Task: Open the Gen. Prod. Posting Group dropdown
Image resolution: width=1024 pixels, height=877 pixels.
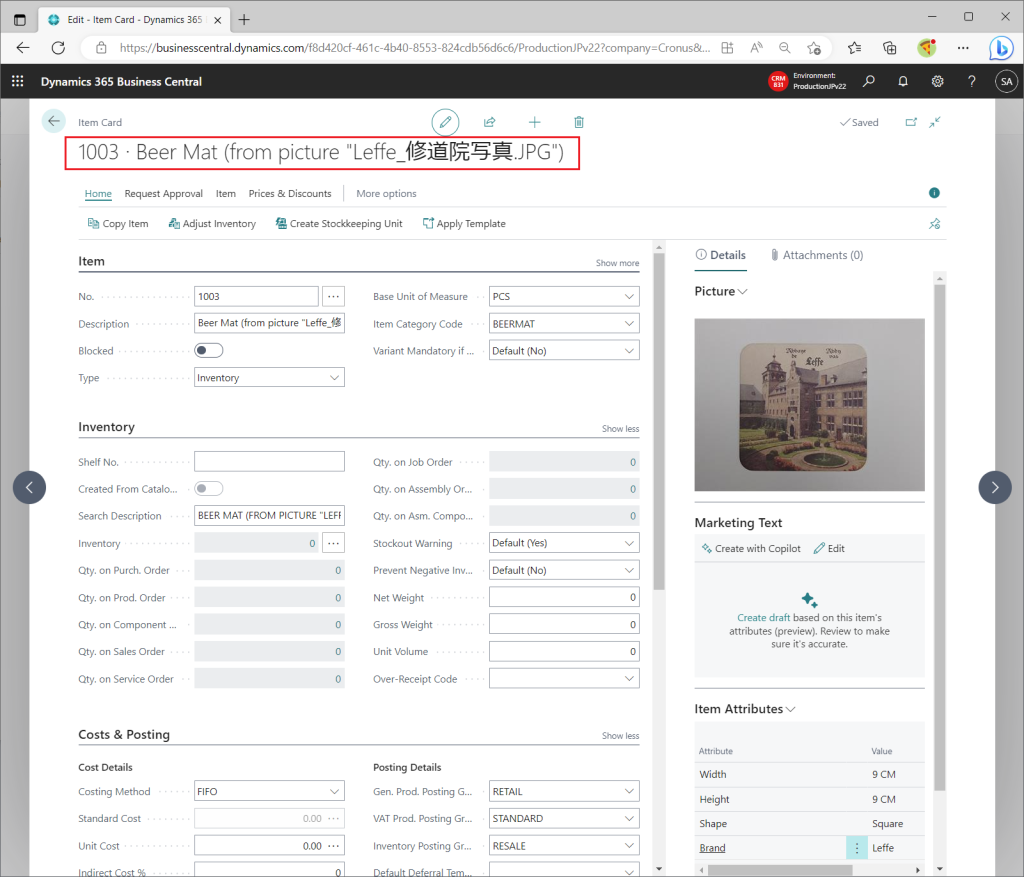Action: click(x=629, y=791)
